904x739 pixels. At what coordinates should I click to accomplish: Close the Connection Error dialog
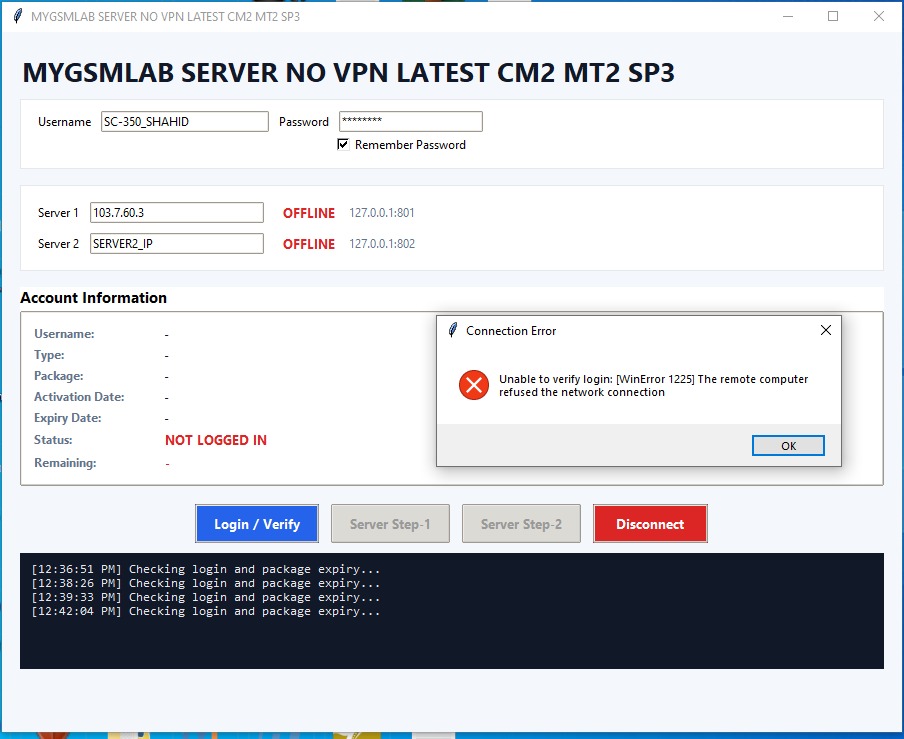coord(826,330)
